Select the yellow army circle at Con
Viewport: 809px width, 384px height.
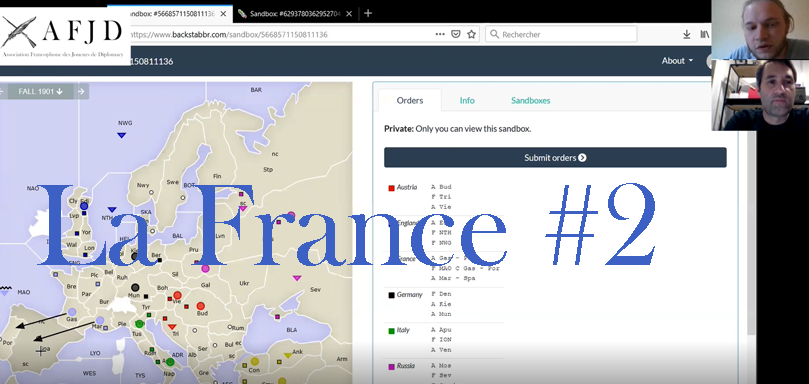click(254, 362)
